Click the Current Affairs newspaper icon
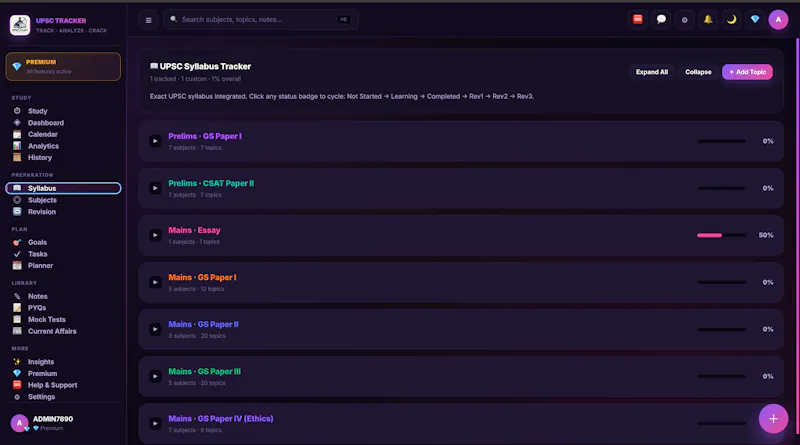This screenshot has width=800, height=445. [x=17, y=331]
